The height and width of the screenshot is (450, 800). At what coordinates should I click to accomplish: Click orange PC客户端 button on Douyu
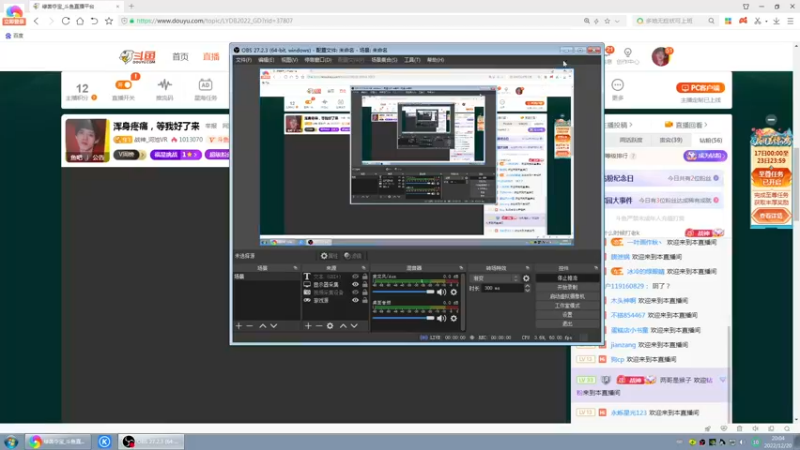[x=701, y=88]
